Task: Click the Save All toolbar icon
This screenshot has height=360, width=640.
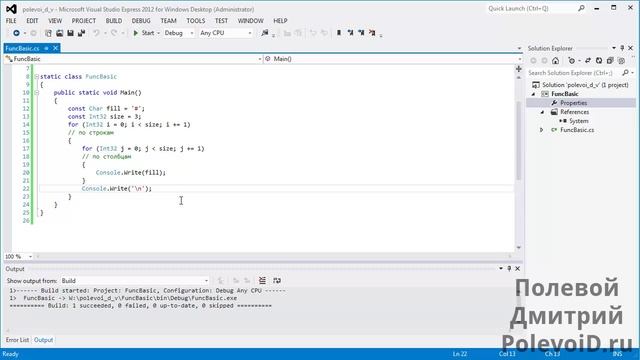Action: [81, 33]
